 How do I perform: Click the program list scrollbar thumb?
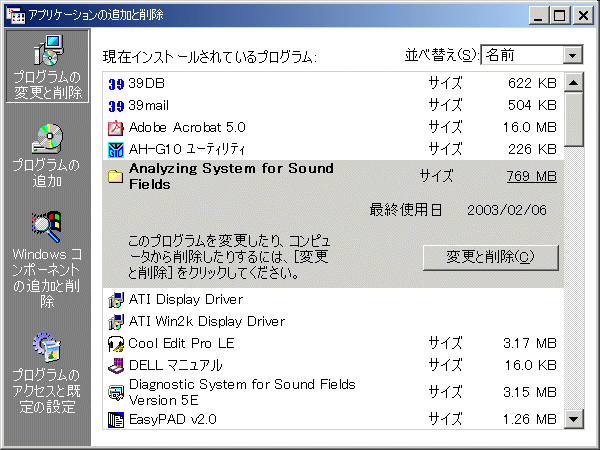[x=574, y=119]
